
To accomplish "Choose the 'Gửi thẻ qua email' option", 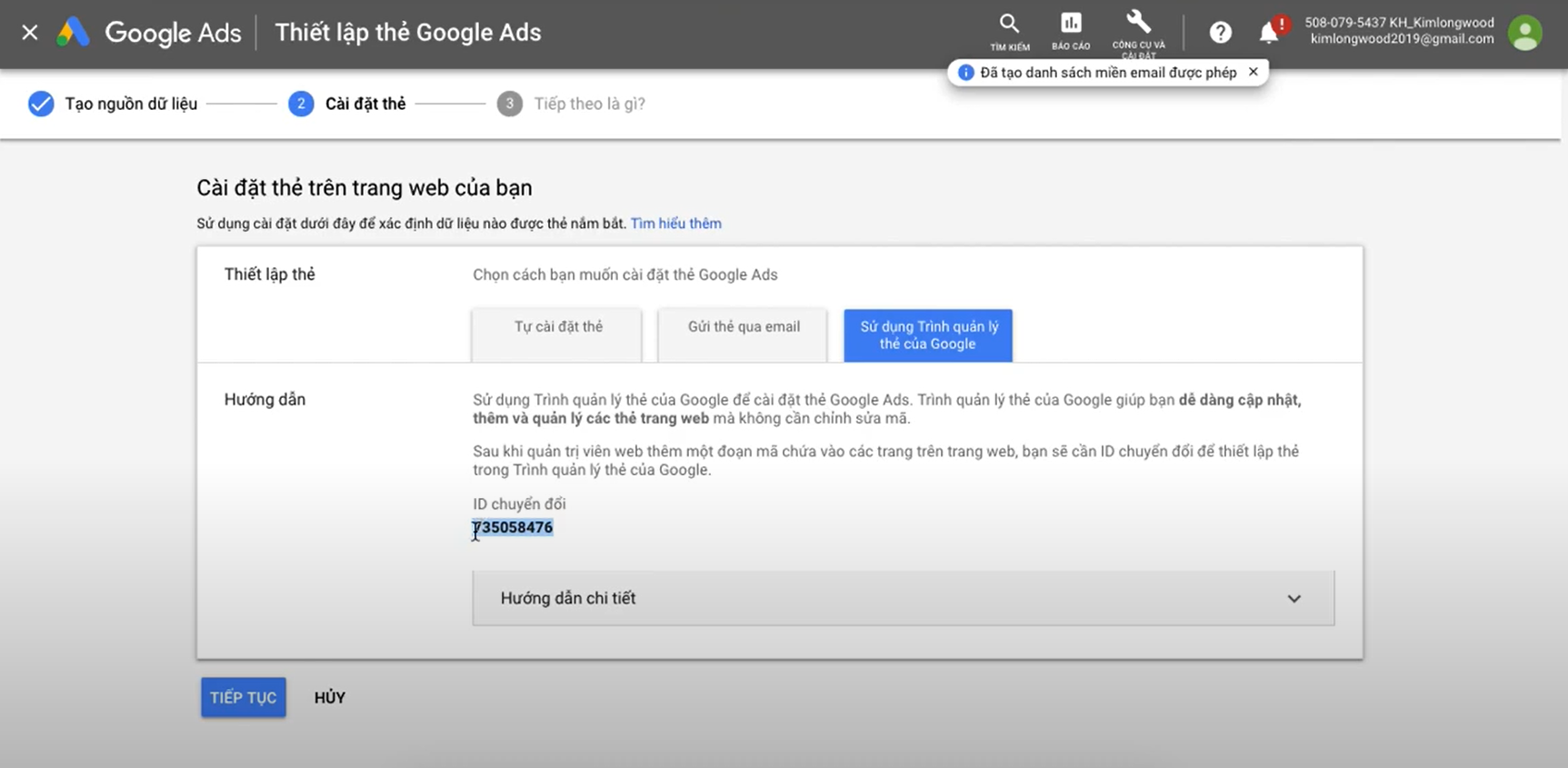I will click(744, 335).
